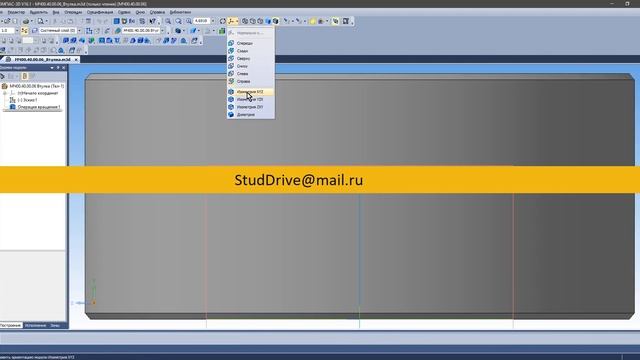Open the Окно menu
The width and height of the screenshot is (640, 360).
pyautogui.click(x=140, y=12)
